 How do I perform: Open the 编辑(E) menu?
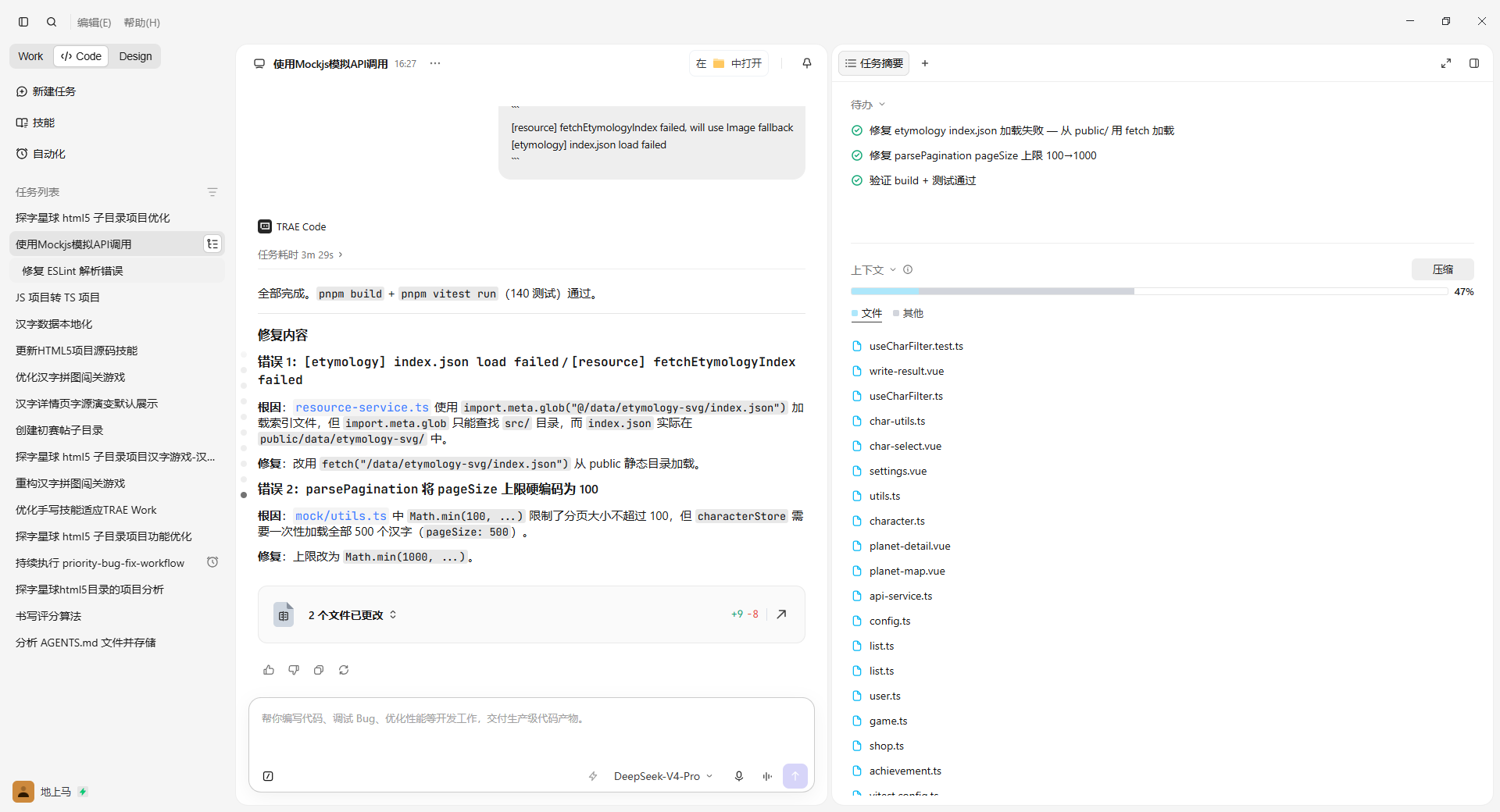[94, 23]
